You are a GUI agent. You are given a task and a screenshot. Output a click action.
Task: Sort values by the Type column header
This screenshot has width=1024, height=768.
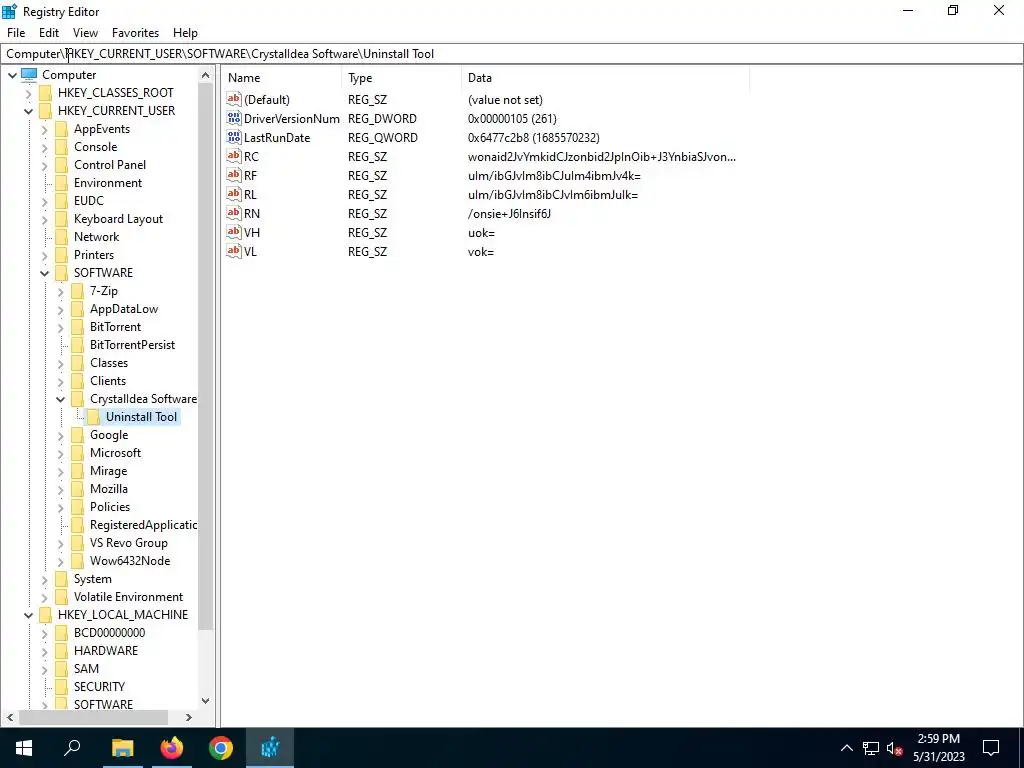[401, 78]
